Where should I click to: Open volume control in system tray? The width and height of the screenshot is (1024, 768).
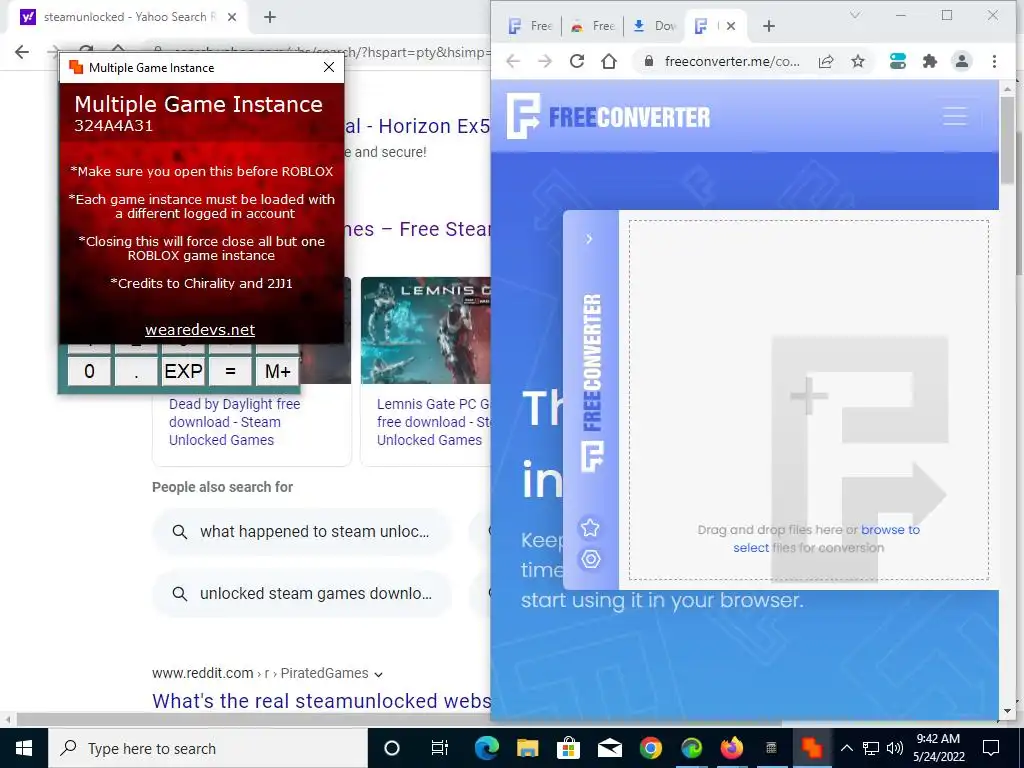pyautogui.click(x=895, y=748)
